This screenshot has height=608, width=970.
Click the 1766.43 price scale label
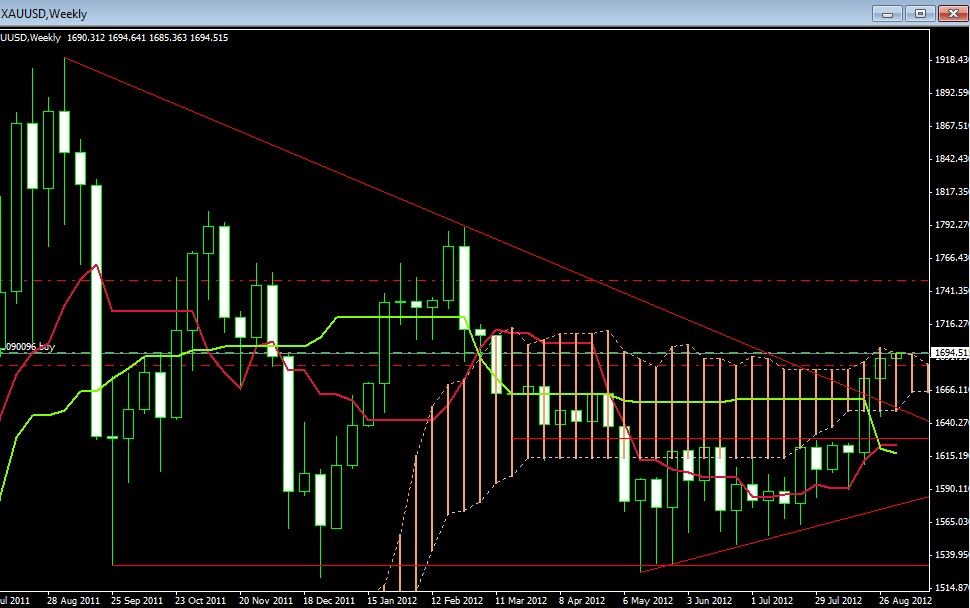coord(952,257)
